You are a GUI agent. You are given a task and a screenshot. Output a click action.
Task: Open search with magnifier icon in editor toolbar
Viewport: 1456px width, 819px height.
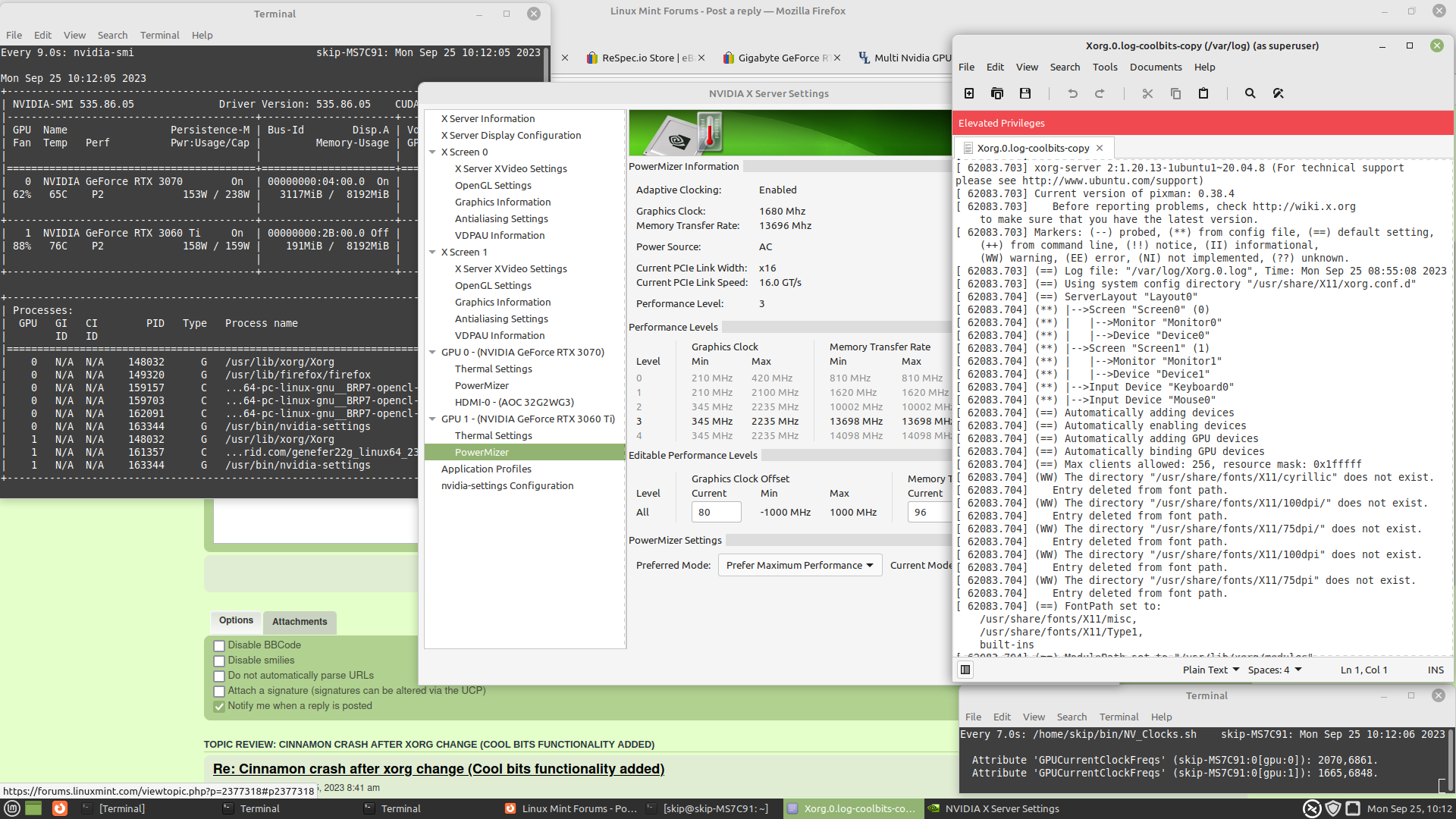(1250, 93)
